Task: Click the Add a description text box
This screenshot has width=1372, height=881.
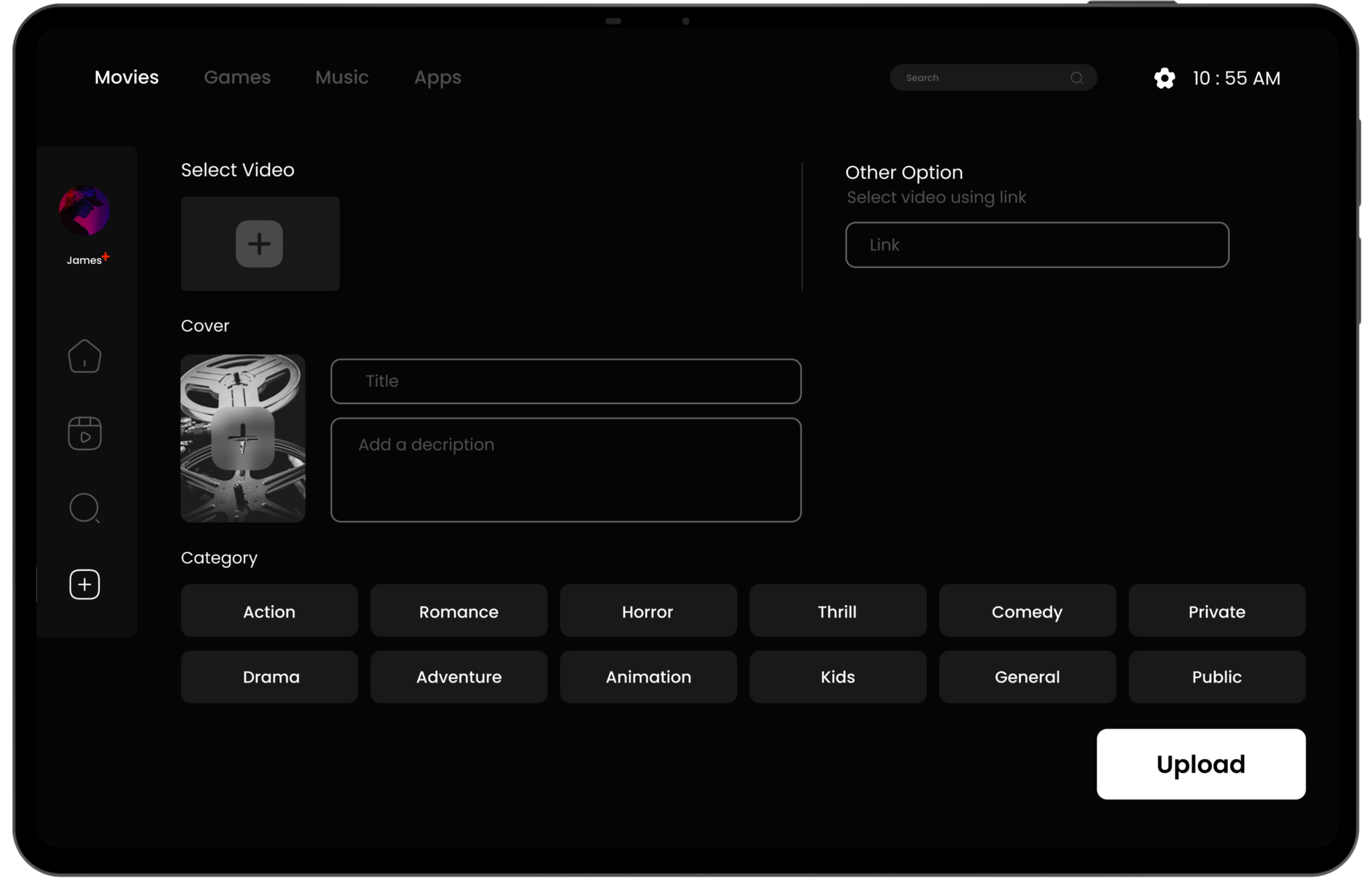Action: 565,470
